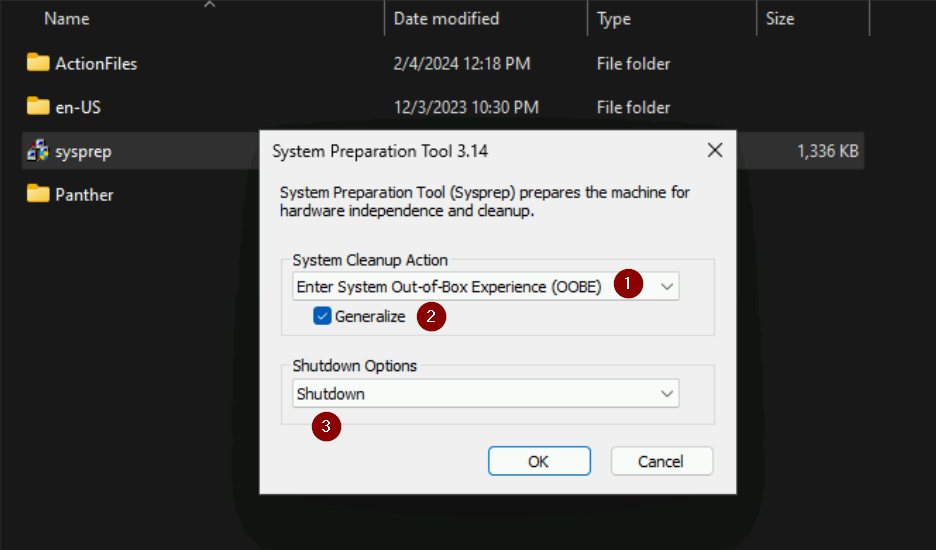Click the sysprep application icon

click(38, 150)
